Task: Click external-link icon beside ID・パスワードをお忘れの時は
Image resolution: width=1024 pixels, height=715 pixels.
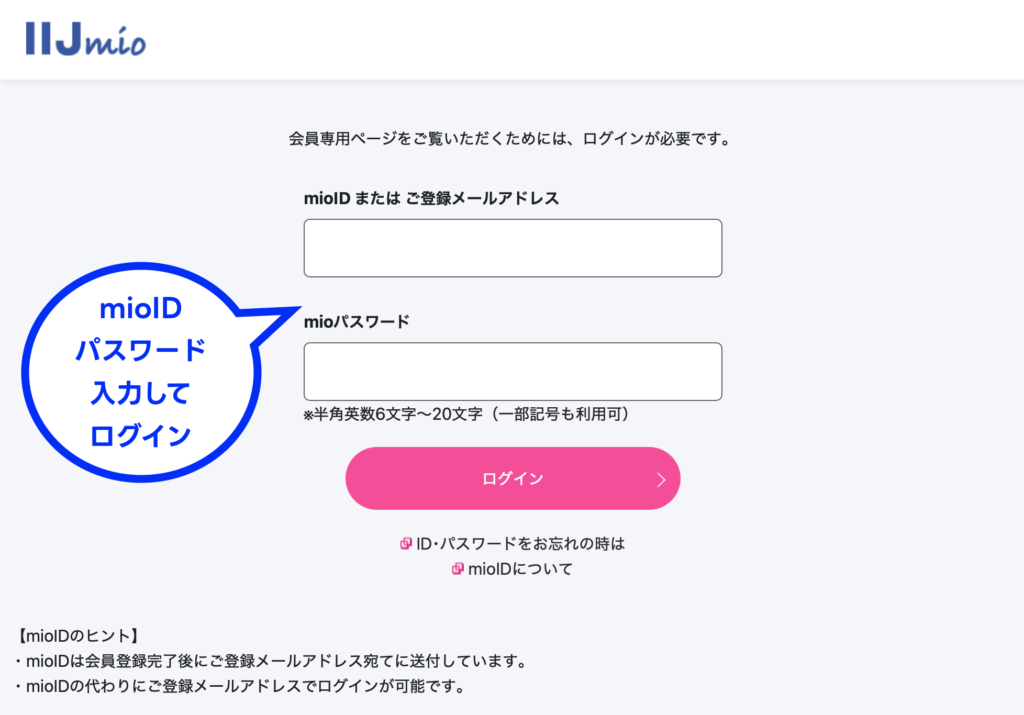Action: tap(406, 544)
